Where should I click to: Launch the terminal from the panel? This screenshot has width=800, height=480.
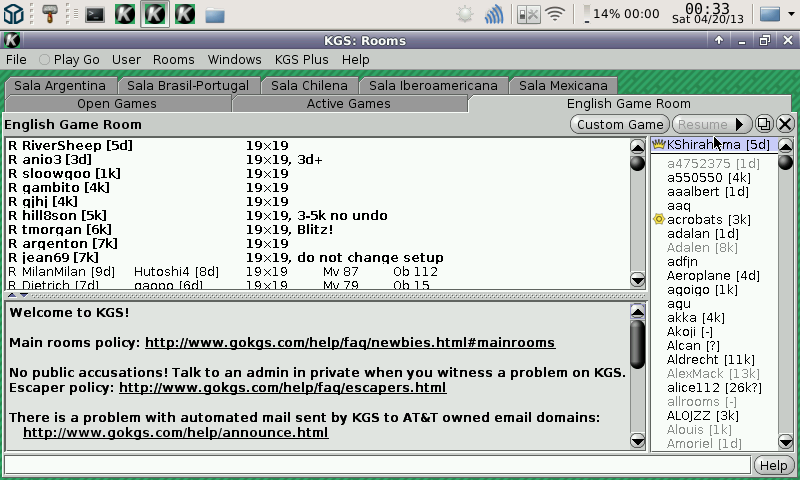click(95, 15)
